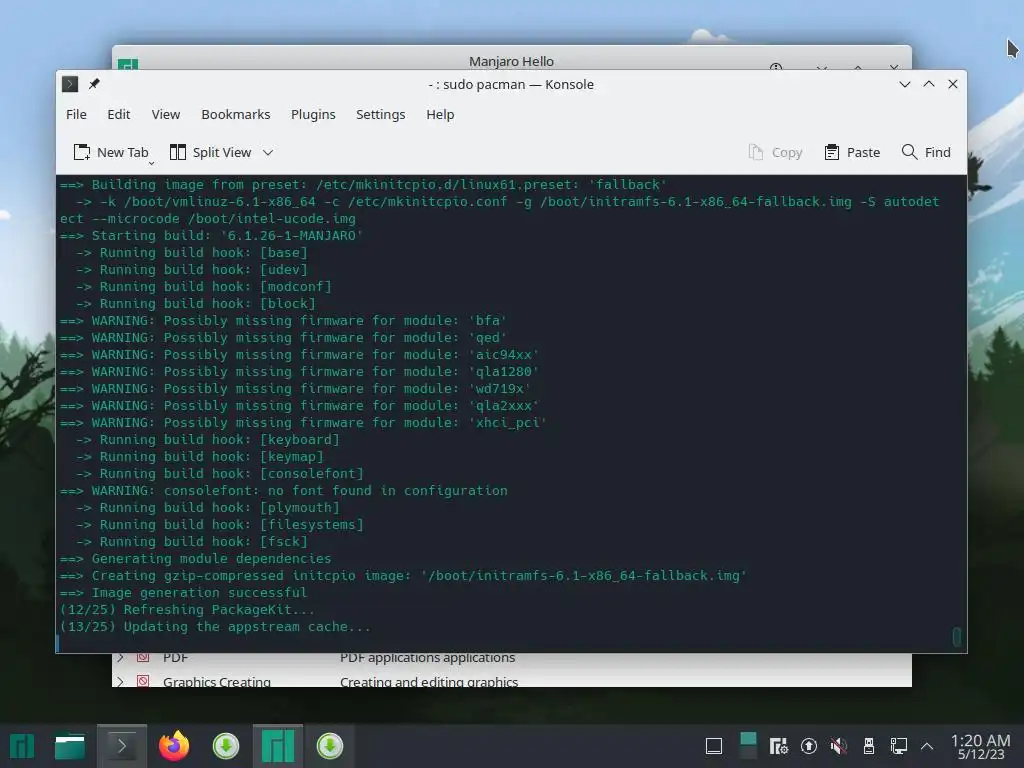Expand the PDF row in Manjaro Hello
Image resolution: width=1024 pixels, height=768 pixels.
pyautogui.click(x=120, y=658)
